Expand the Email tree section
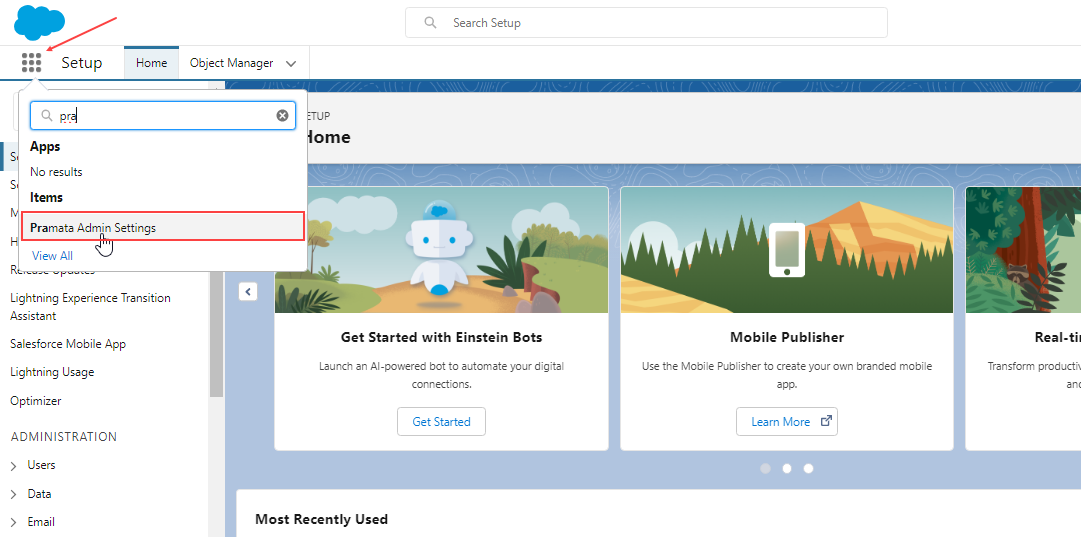This screenshot has width=1081, height=537. point(14,523)
